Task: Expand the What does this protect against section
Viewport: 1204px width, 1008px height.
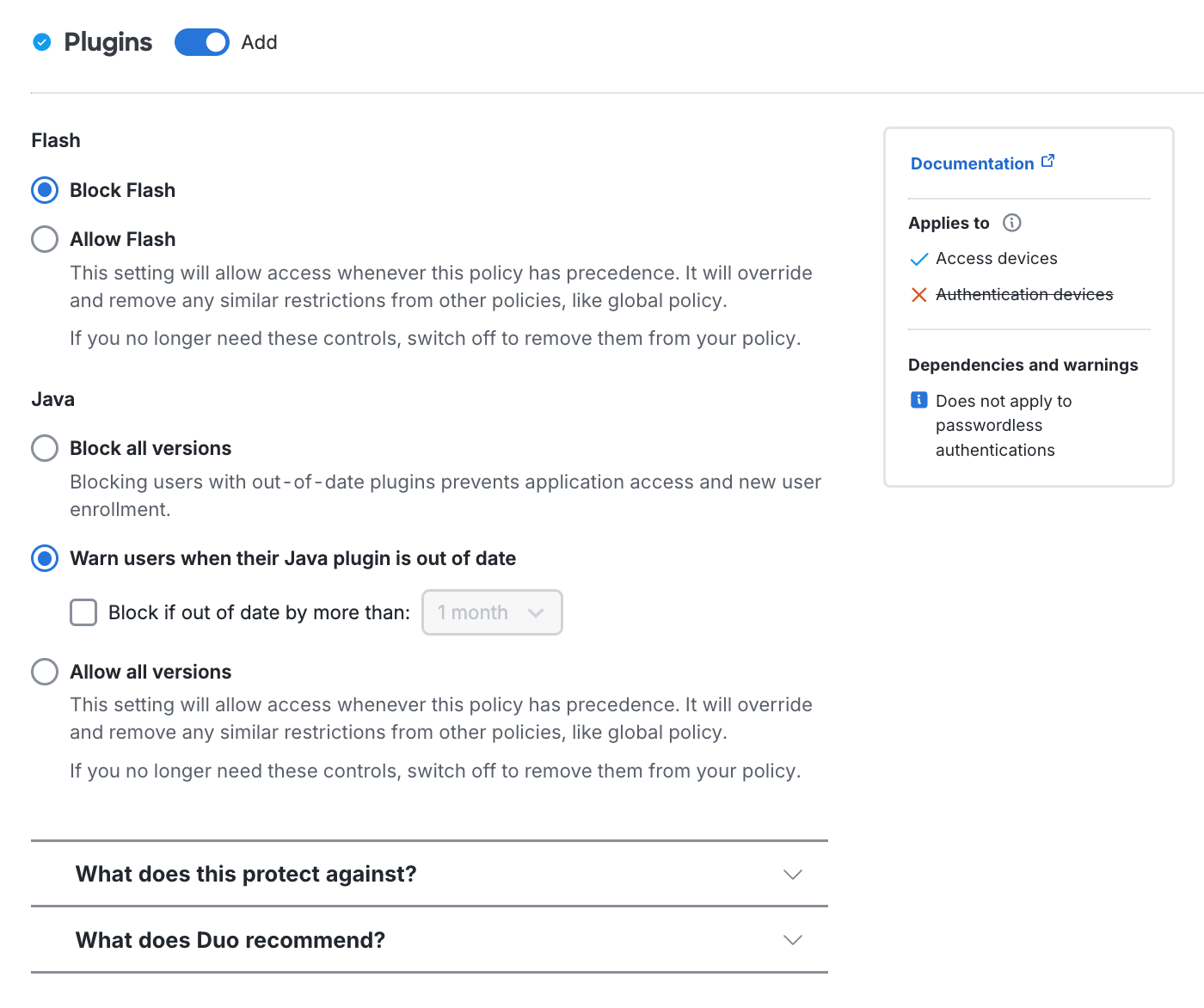Action: 245,874
